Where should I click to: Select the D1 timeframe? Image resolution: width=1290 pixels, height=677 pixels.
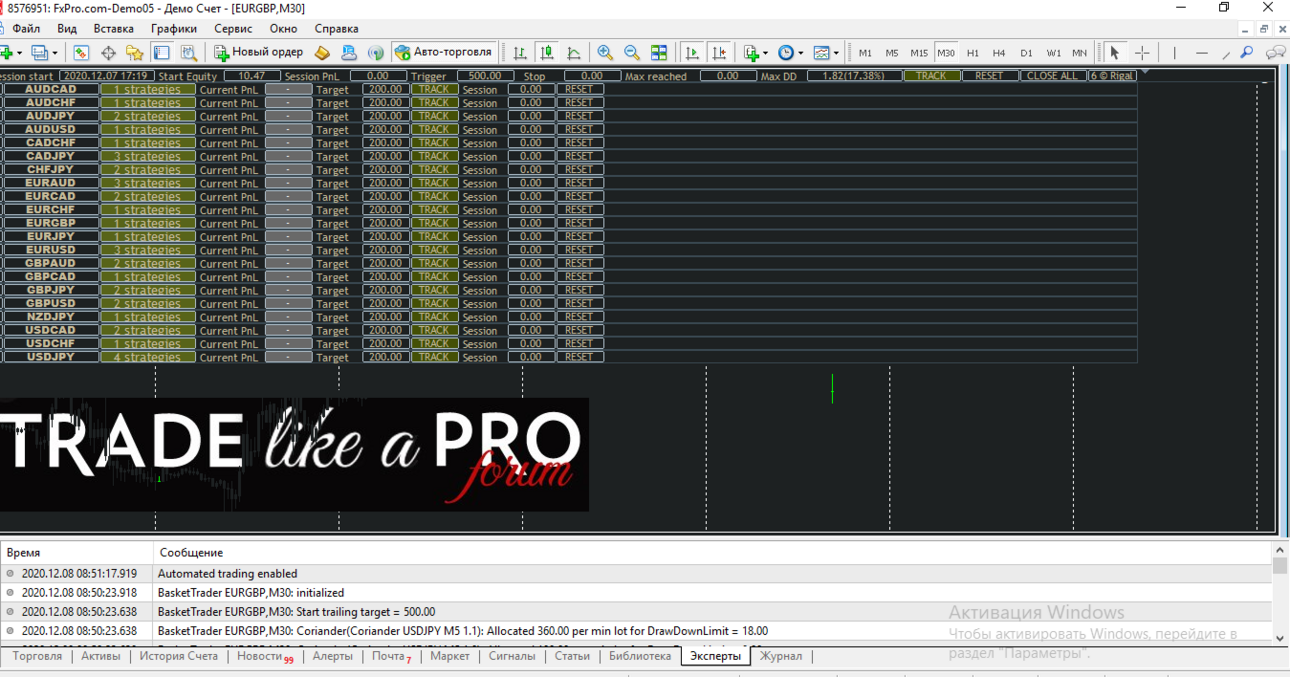tap(1026, 53)
